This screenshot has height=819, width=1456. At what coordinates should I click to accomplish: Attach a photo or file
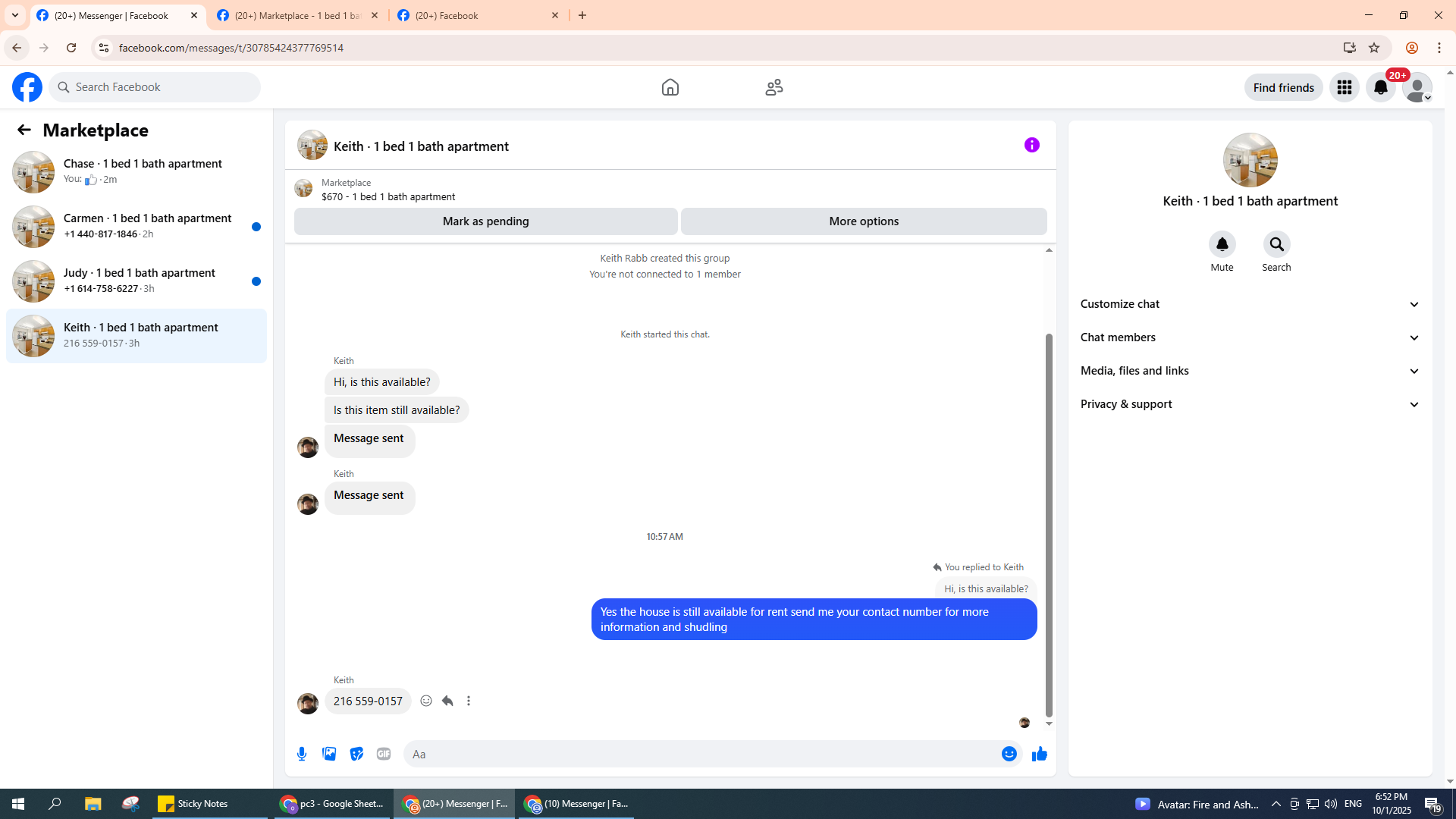(329, 754)
